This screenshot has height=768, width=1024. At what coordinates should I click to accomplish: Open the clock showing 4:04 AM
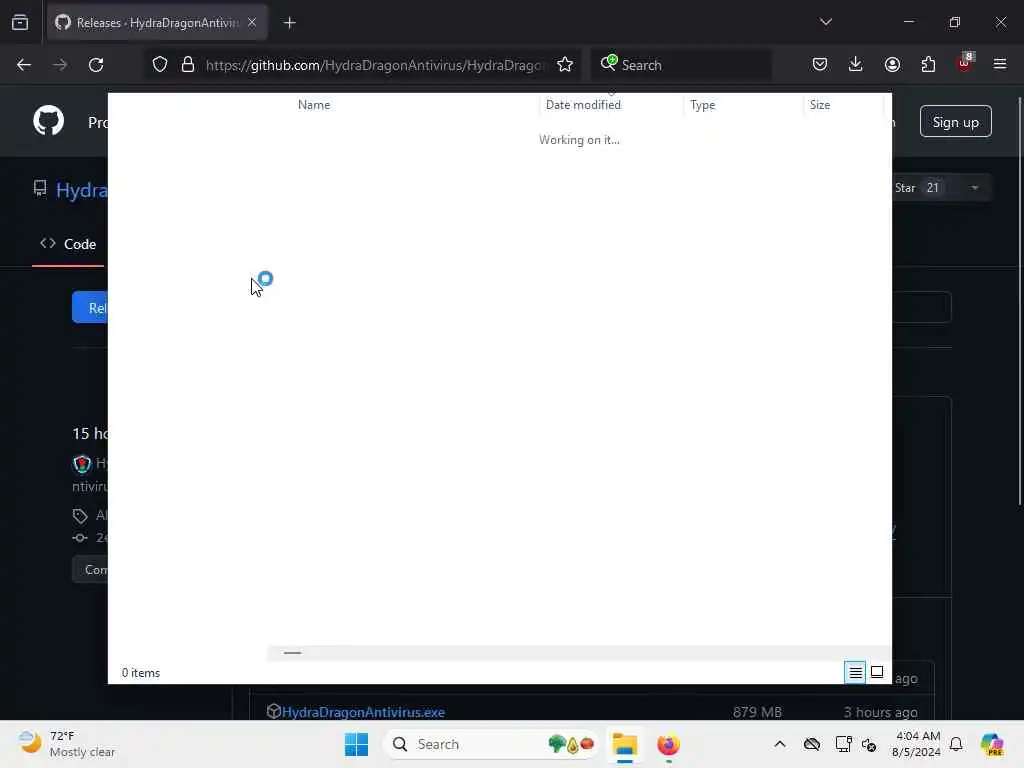[916, 744]
